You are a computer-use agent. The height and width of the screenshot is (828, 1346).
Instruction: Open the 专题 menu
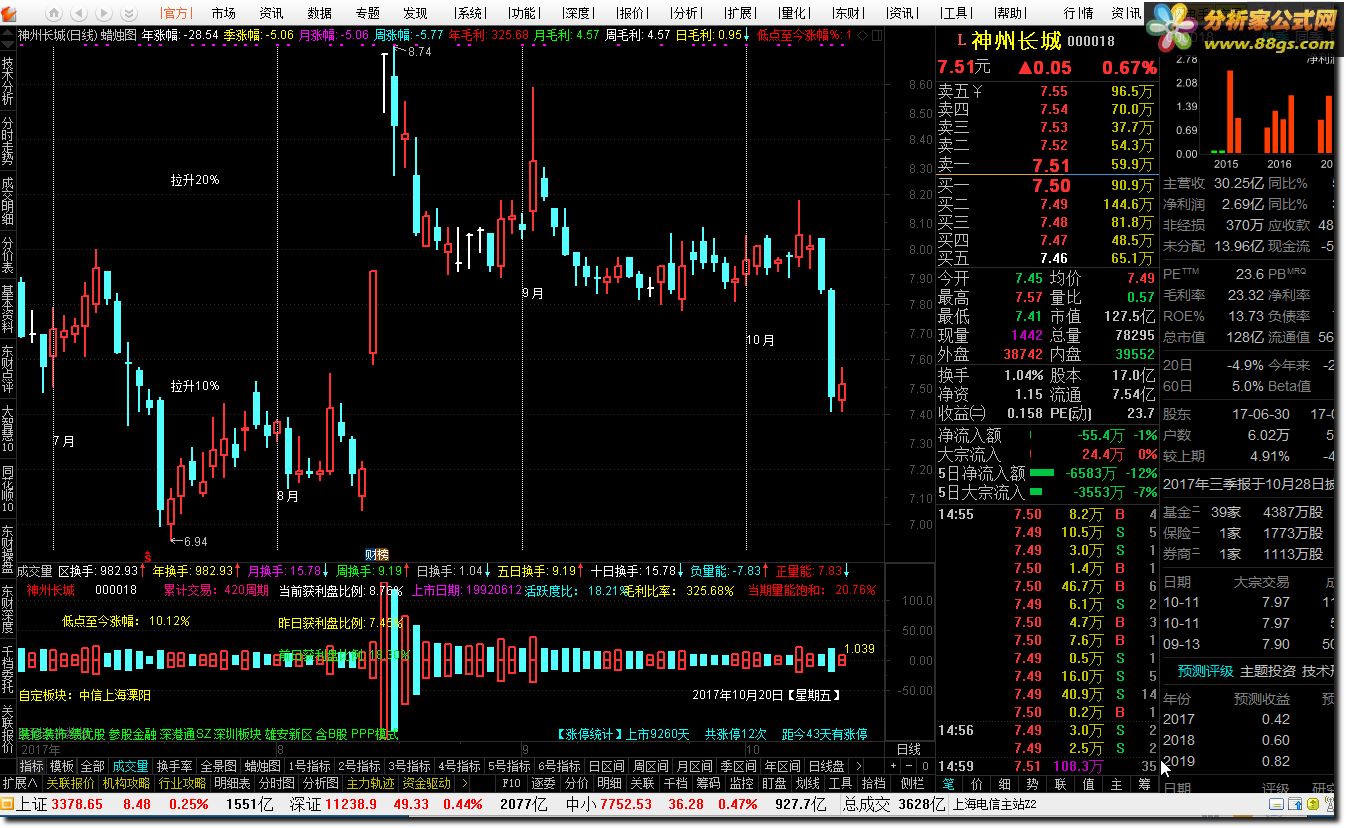pyautogui.click(x=367, y=13)
